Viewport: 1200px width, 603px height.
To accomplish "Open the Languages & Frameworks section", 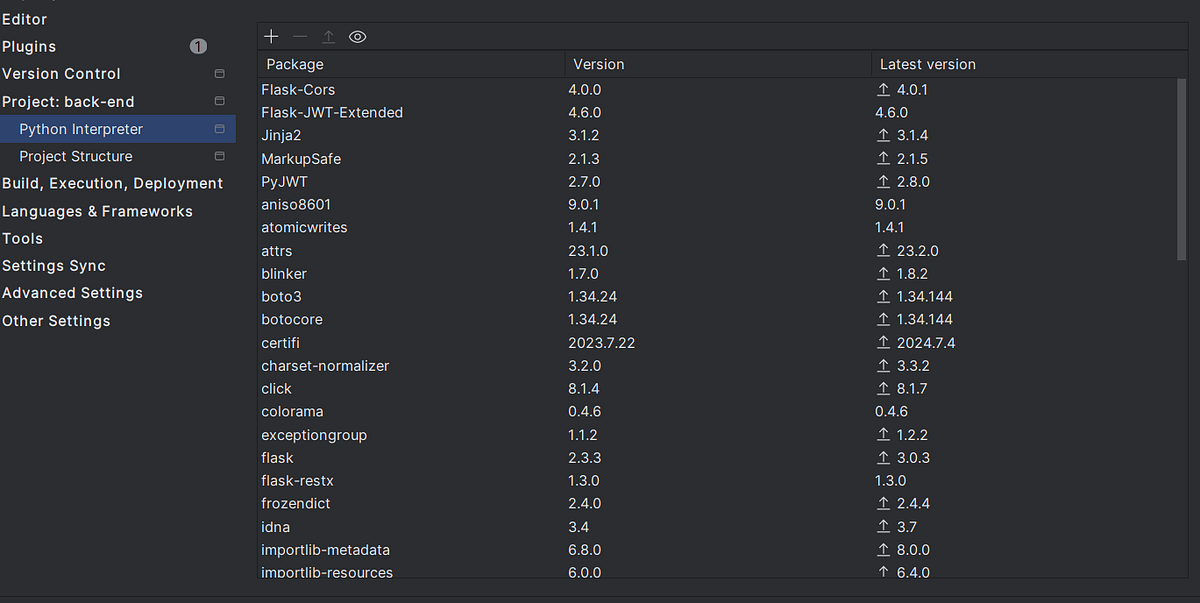I will pos(96,211).
